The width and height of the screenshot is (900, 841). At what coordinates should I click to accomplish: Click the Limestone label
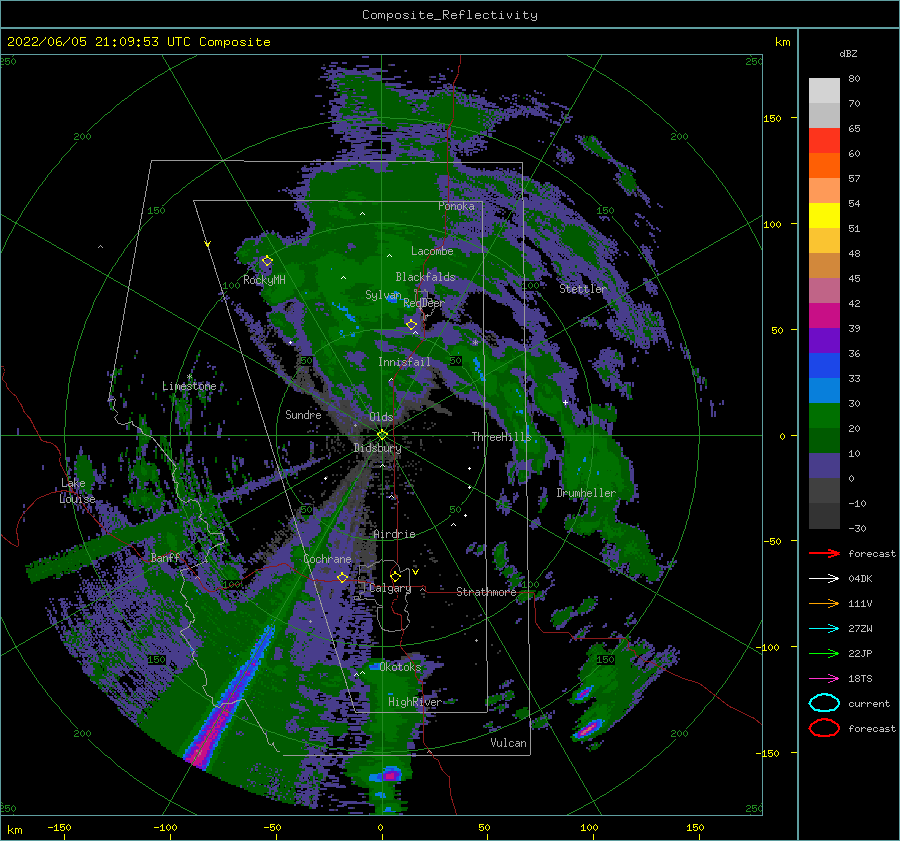click(189, 386)
